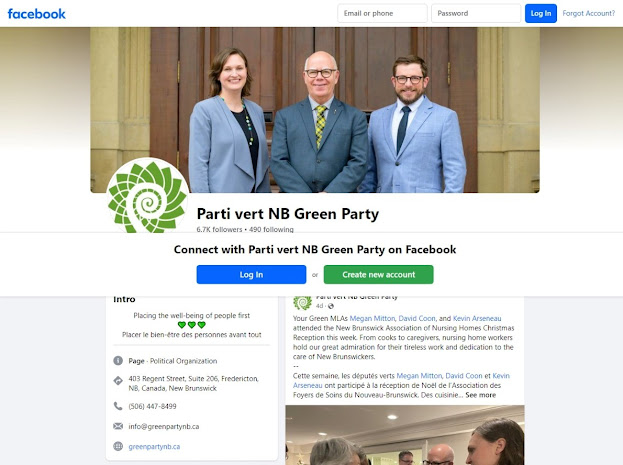Click the green Create new account button
623x465 pixels.
(378, 275)
